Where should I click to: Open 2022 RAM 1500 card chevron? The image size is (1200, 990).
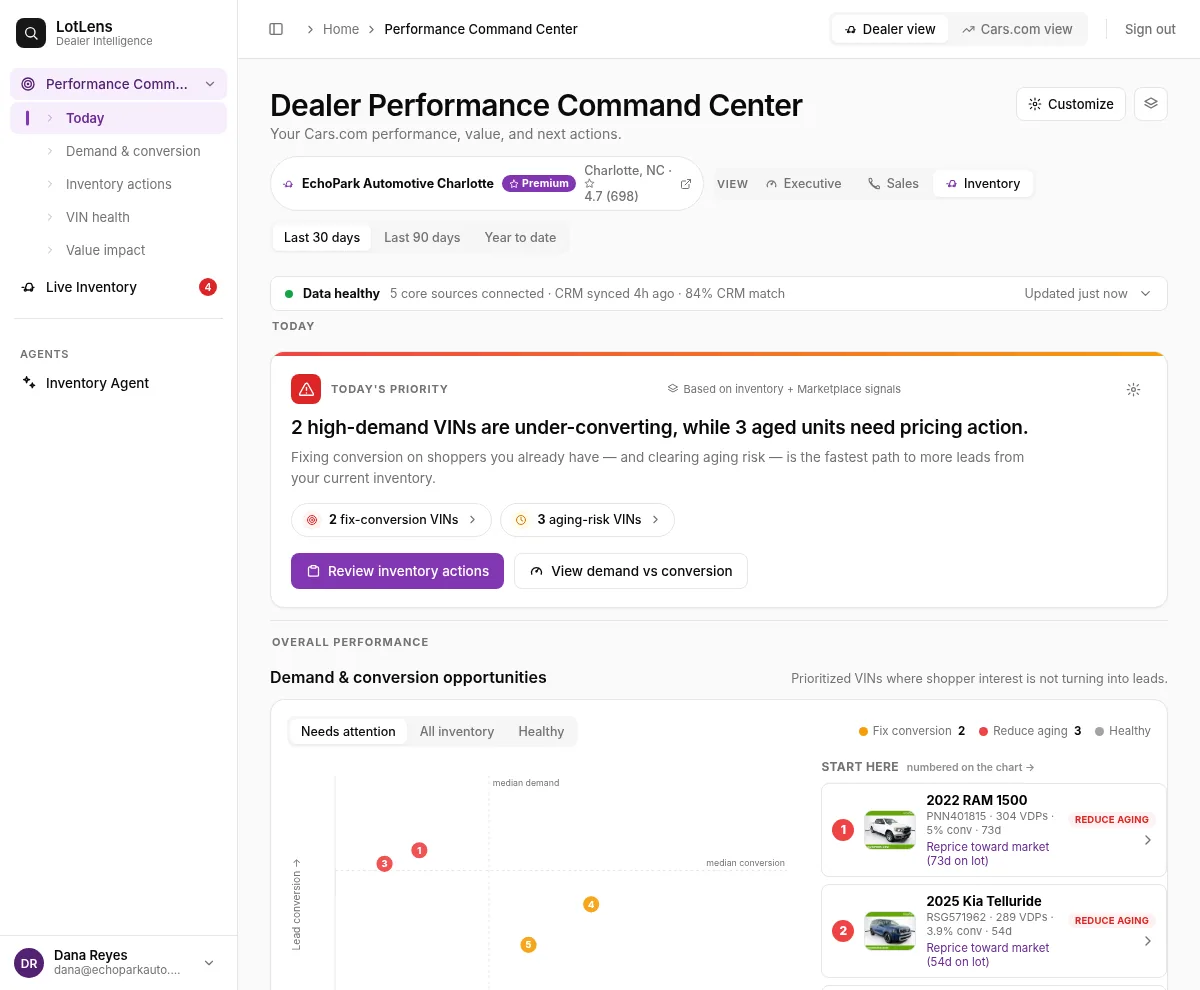(1148, 840)
